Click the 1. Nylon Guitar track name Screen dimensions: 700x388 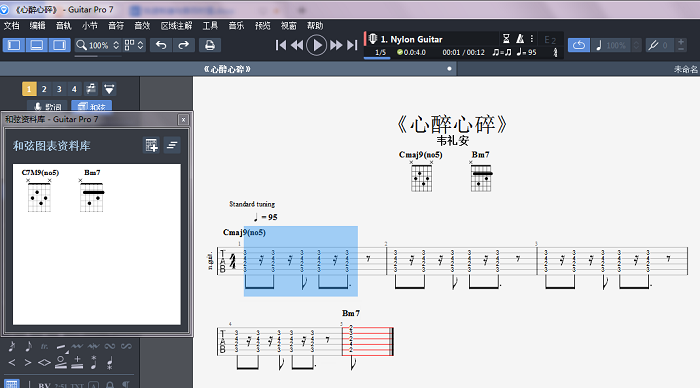coord(411,39)
